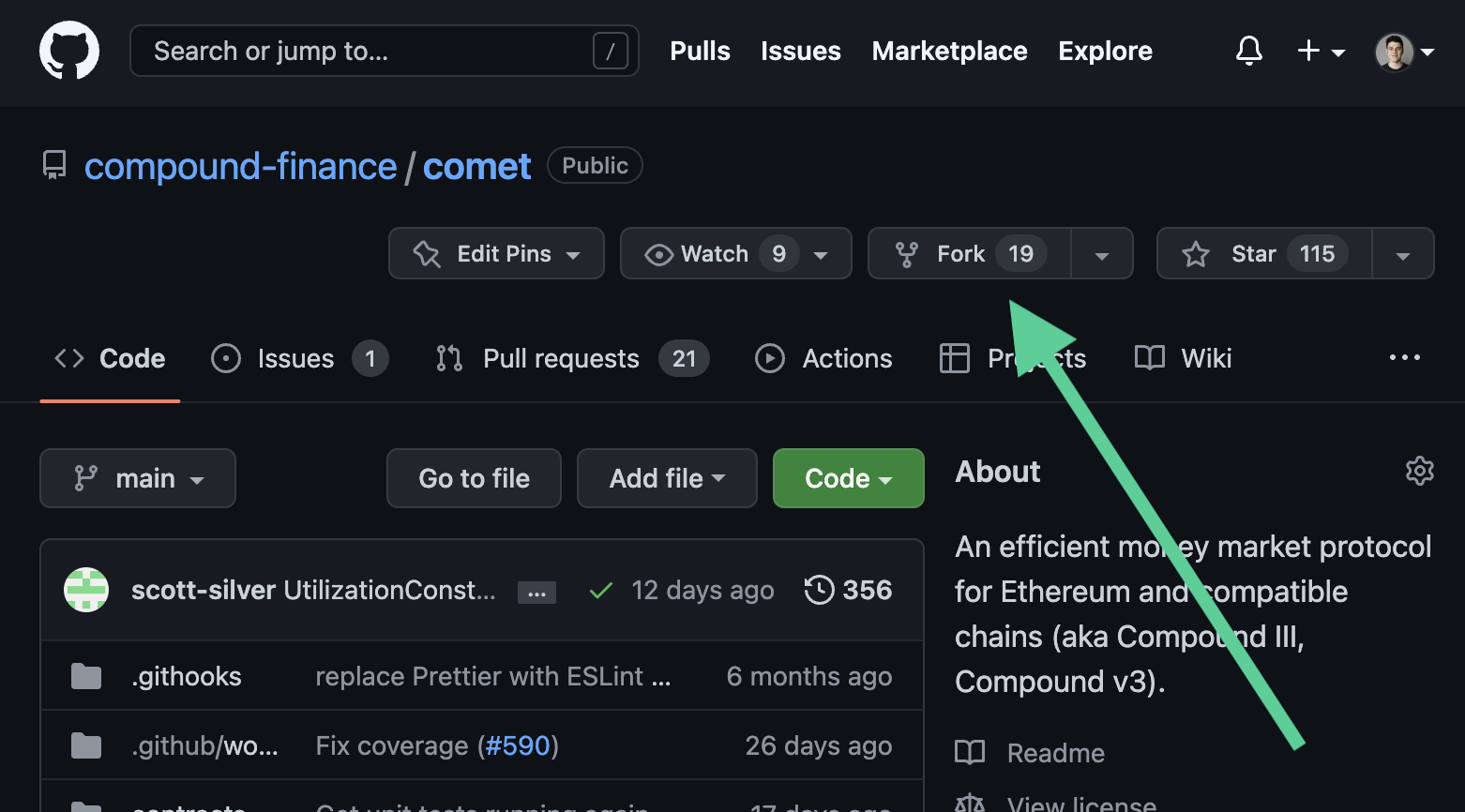This screenshot has width=1465, height=812.
Task: Click the About heading
Action: (x=998, y=472)
